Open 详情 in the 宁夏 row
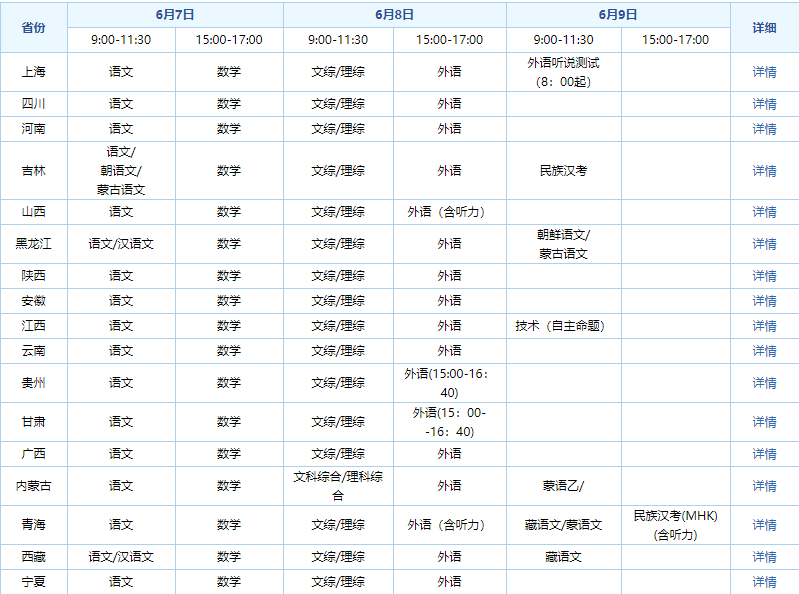 coord(764,582)
